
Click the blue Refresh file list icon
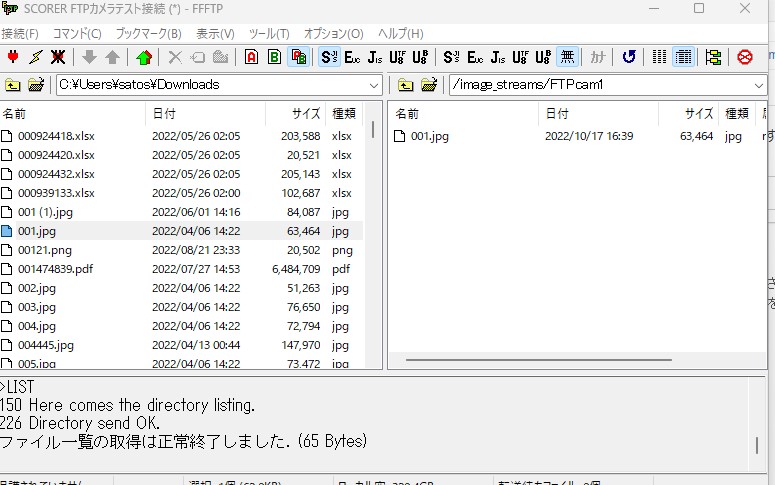629,57
